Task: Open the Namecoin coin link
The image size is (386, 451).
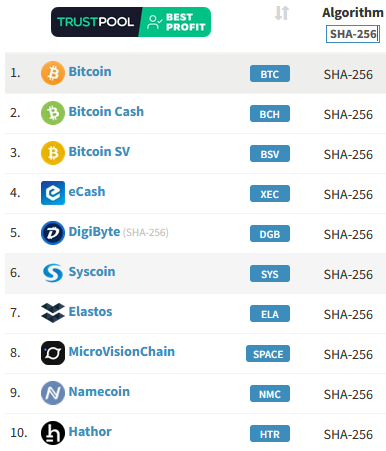Action: (x=99, y=392)
